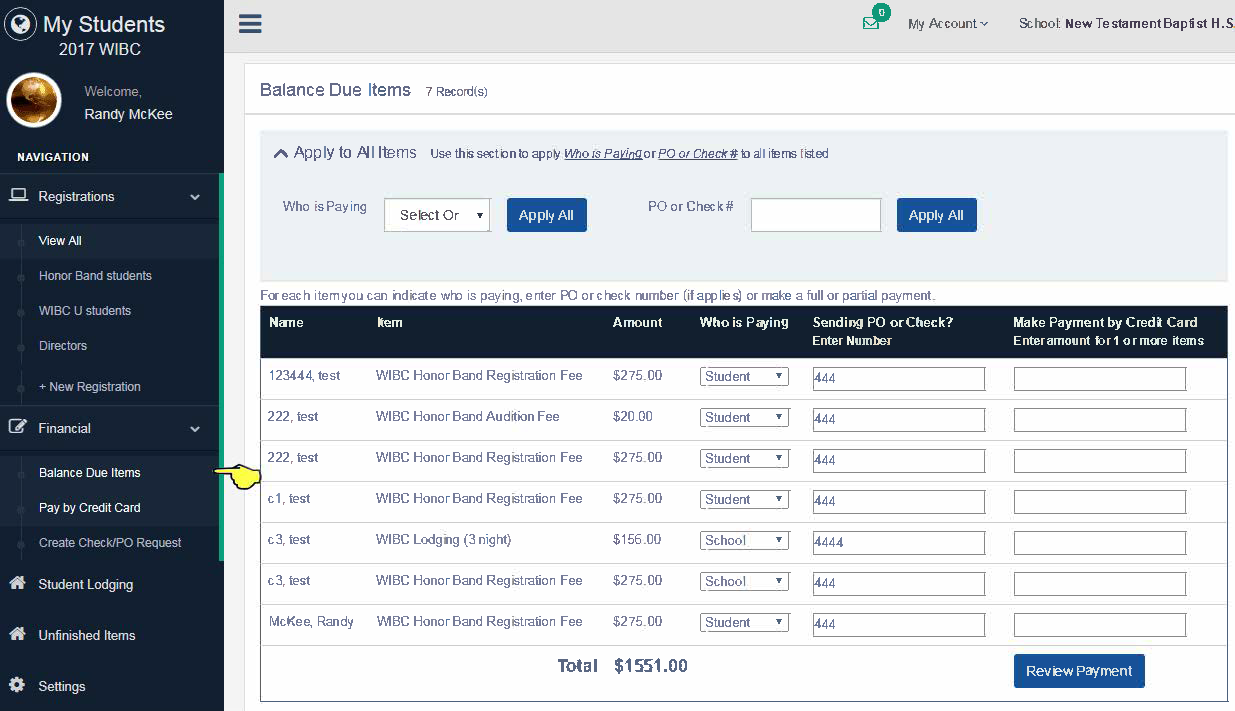Screen dimensions: 1235x711
Task: Collapse the Registrations menu chevron
Action: point(195,197)
